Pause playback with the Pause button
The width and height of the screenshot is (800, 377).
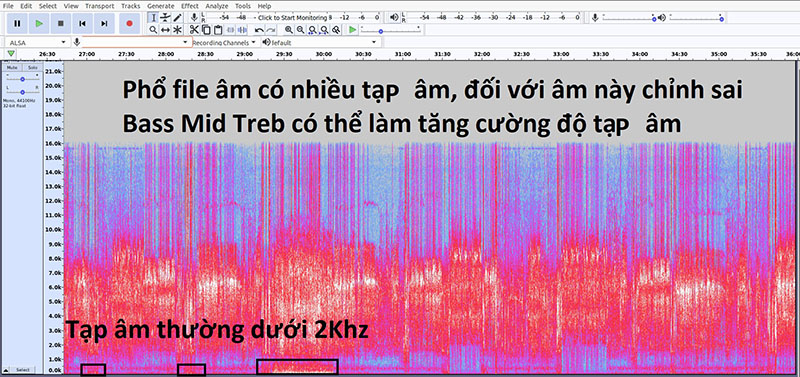pos(17,23)
